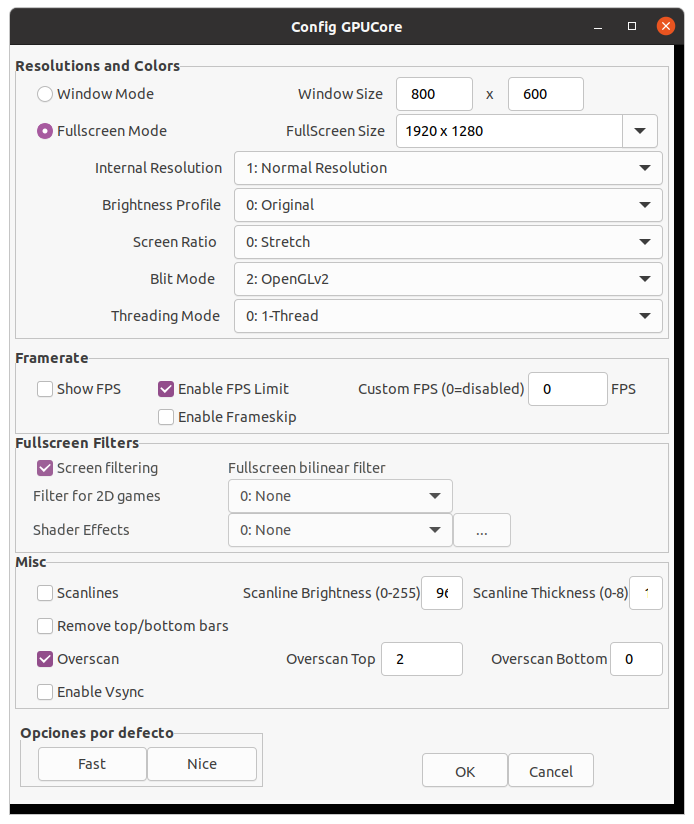694x824 pixels.
Task: Expand the Blit Mode dropdown
Action: (448, 279)
